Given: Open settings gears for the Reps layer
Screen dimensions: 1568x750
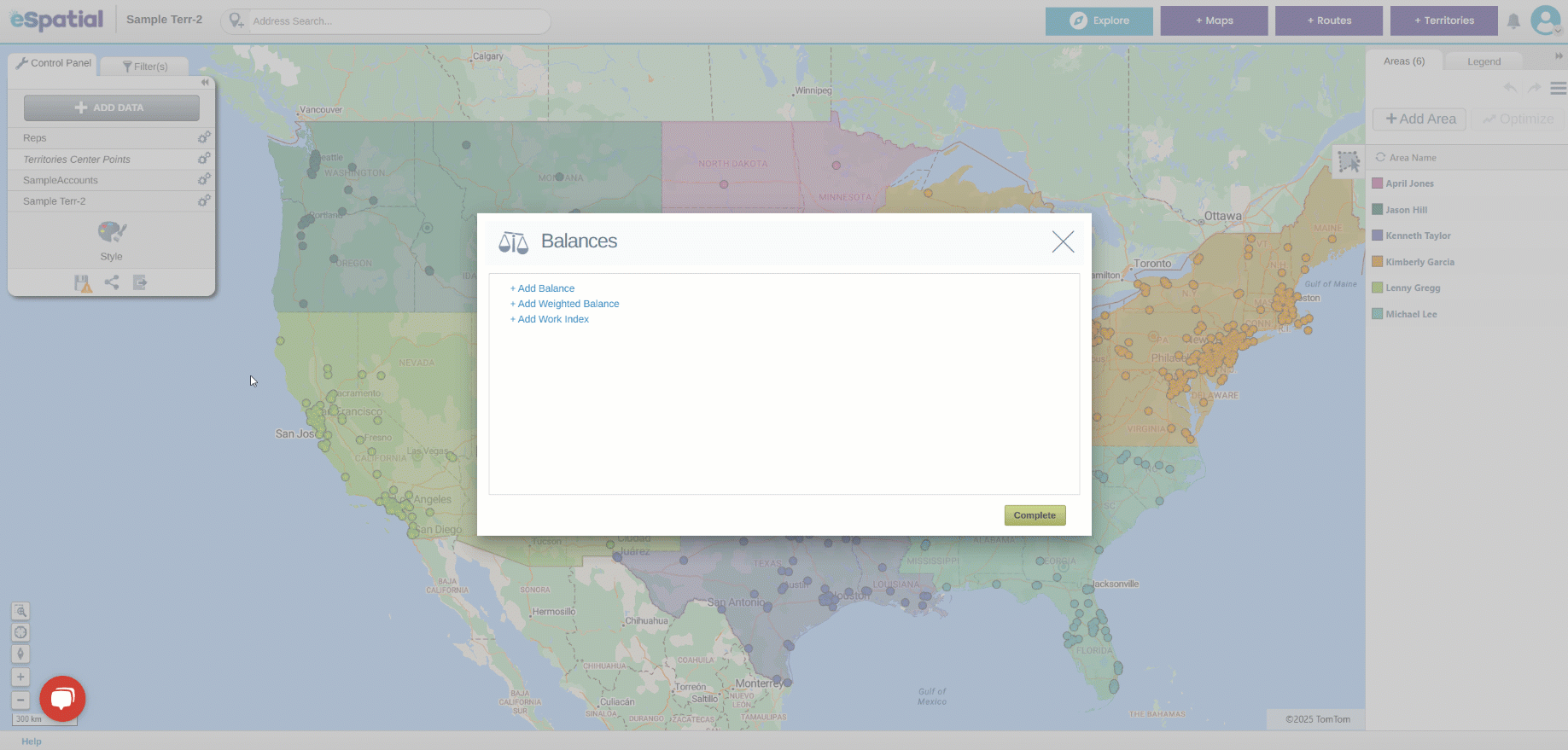Looking at the screenshot, I should click(x=204, y=137).
